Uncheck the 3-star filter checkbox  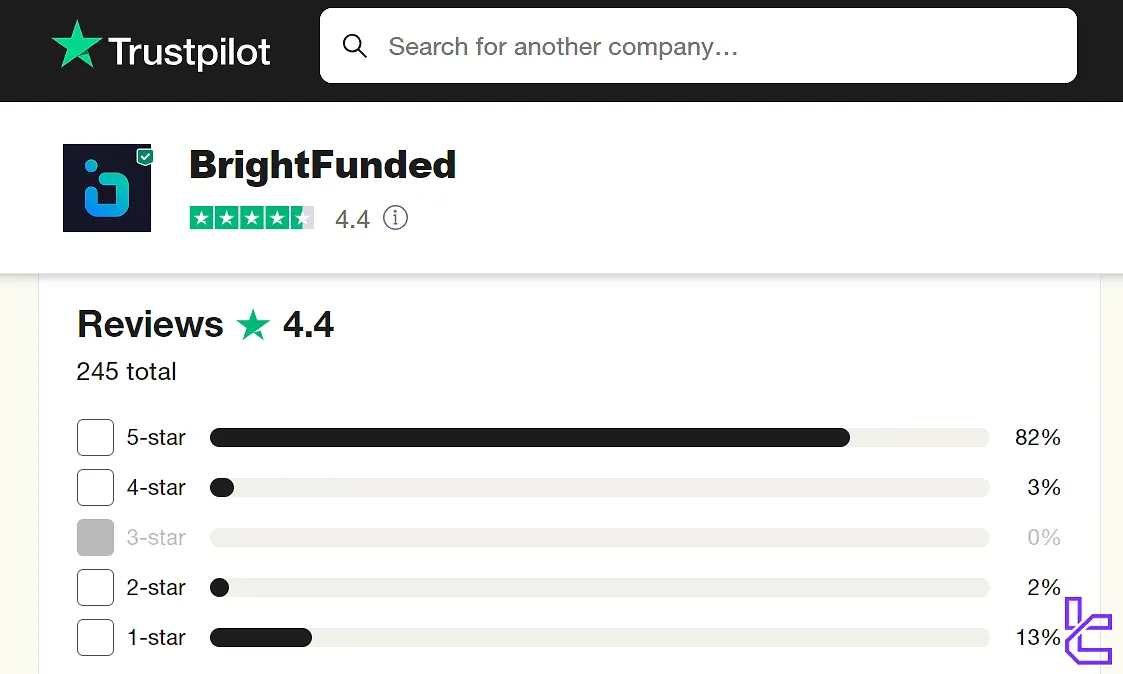95,537
